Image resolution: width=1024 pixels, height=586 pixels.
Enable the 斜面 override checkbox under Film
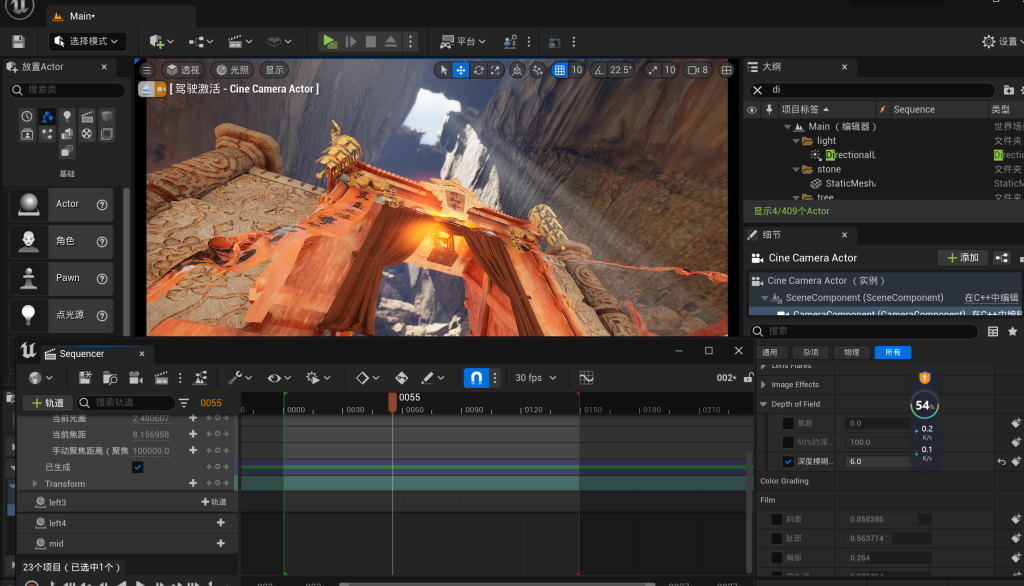pyautogui.click(x=776, y=519)
